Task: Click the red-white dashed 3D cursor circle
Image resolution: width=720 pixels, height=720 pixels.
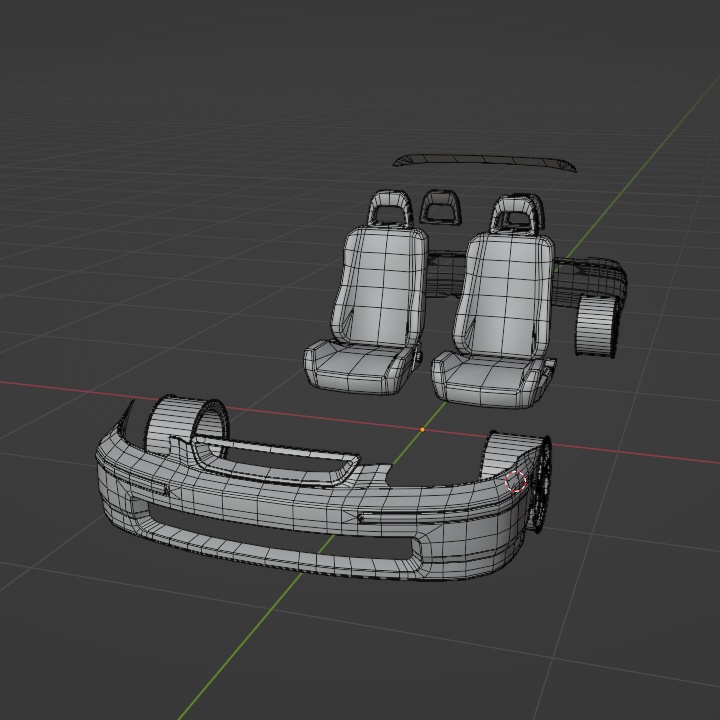Action: pyautogui.click(x=516, y=481)
